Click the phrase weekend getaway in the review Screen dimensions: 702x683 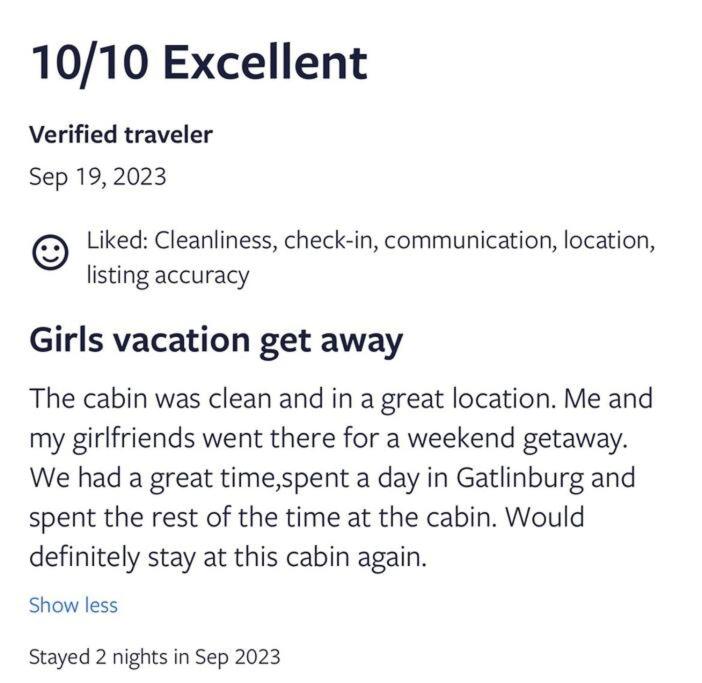(516, 439)
